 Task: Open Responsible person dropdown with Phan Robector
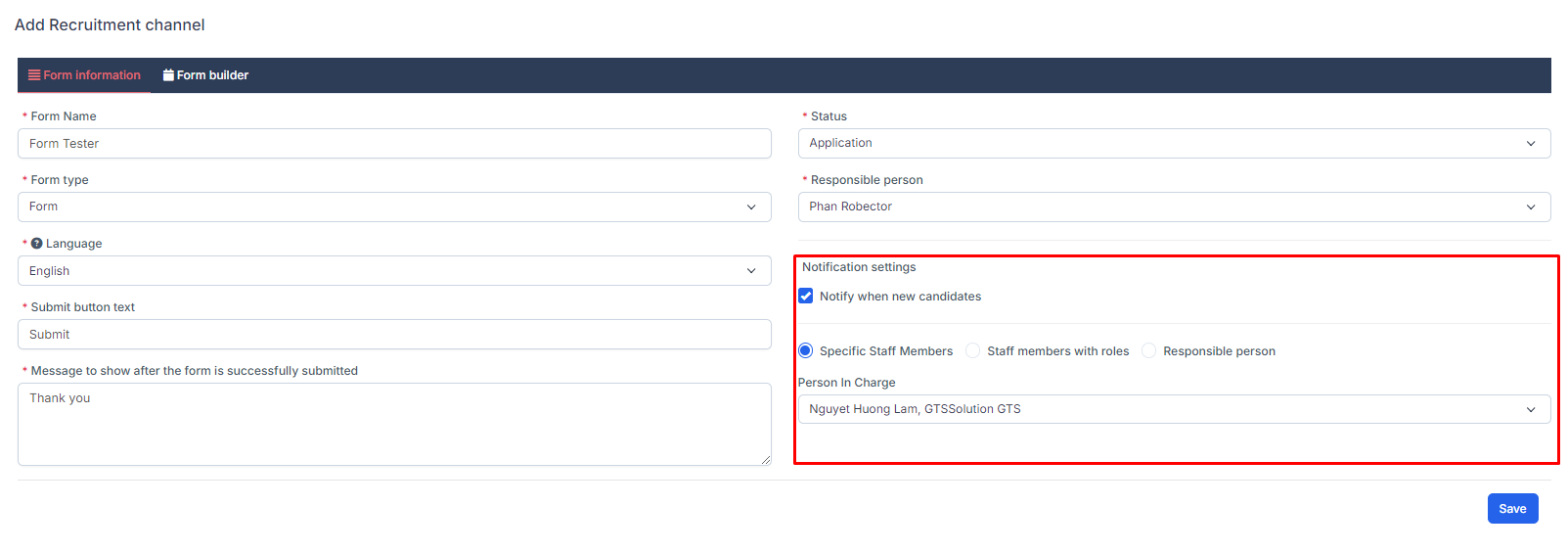pyautogui.click(x=1174, y=207)
